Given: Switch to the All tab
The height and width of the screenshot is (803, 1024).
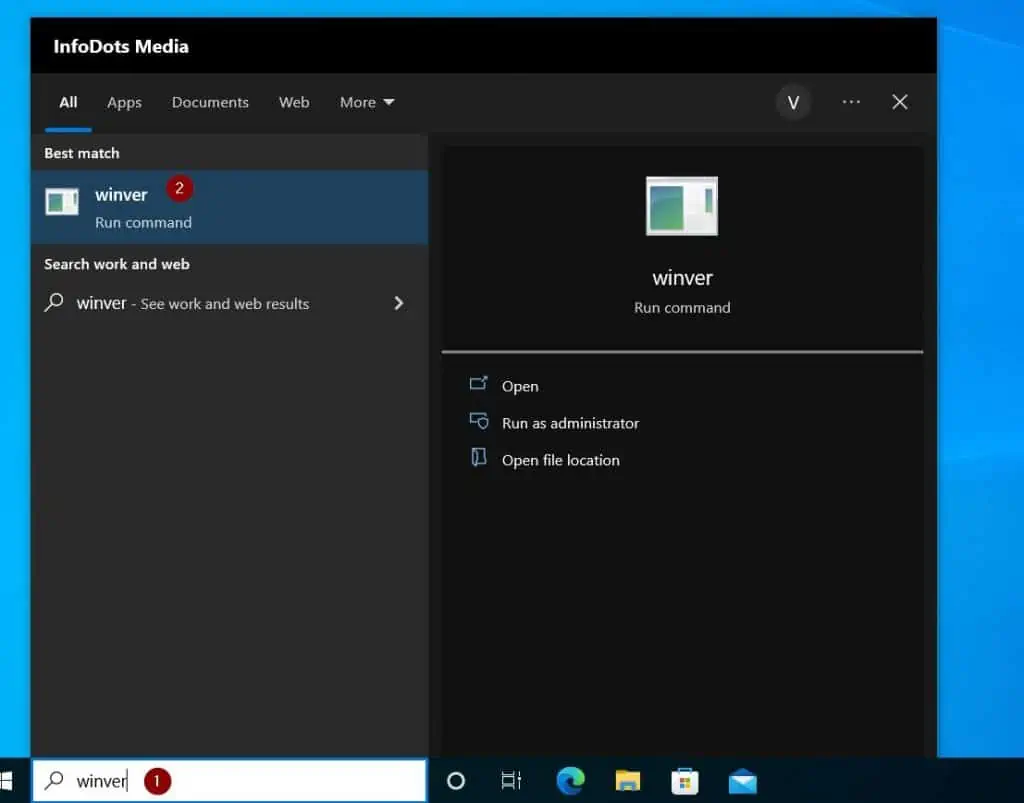Looking at the screenshot, I should coord(69,102).
